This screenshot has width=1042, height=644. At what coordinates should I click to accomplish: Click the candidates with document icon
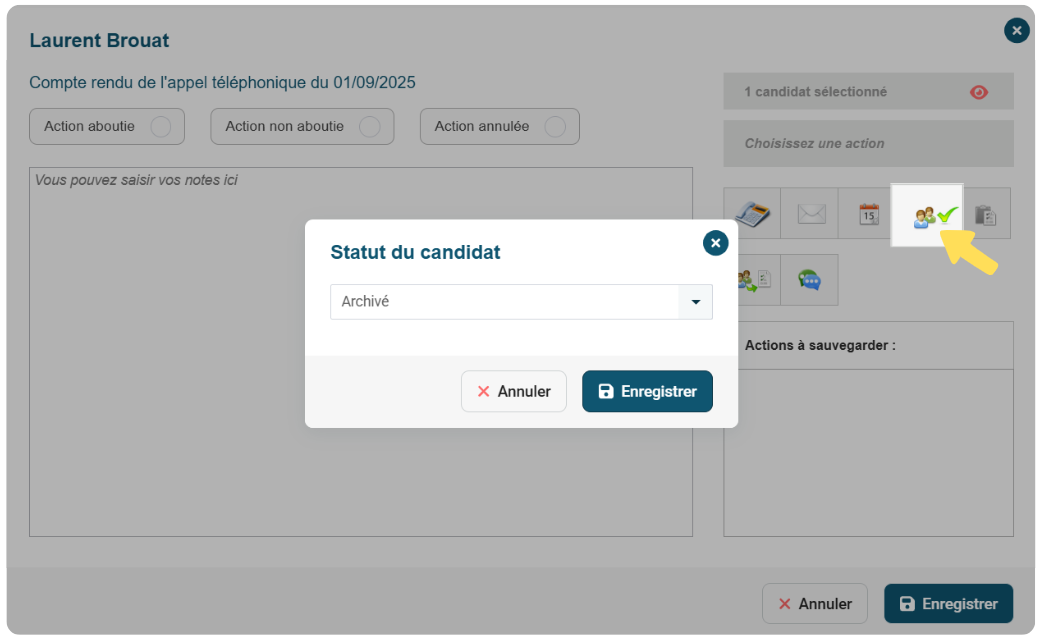coord(755,280)
